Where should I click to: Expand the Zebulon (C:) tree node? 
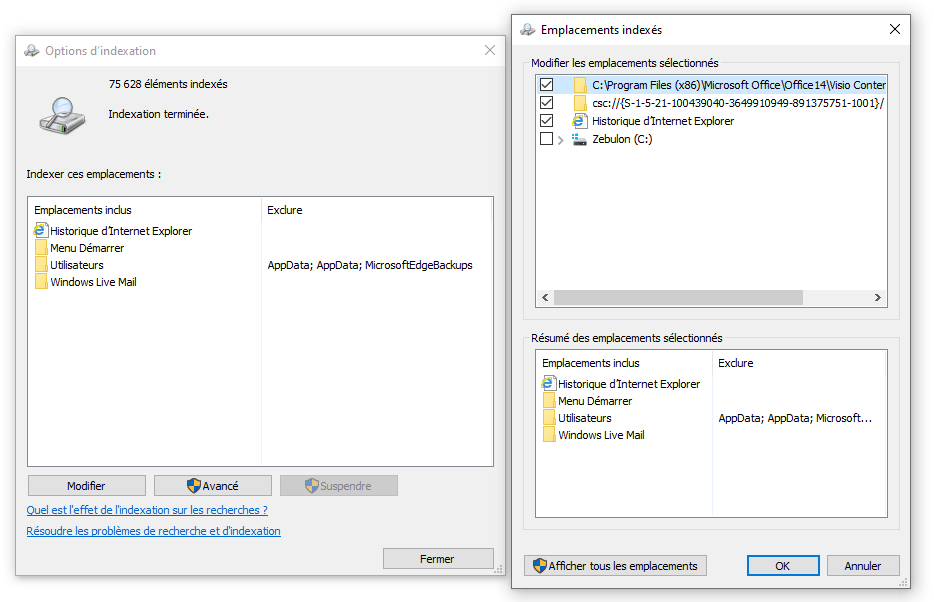click(561, 140)
